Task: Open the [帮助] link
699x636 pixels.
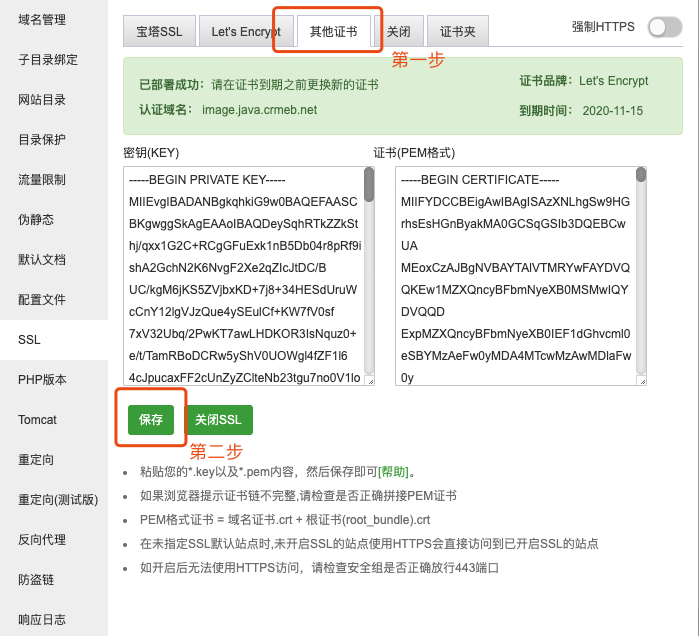Action: [393, 472]
